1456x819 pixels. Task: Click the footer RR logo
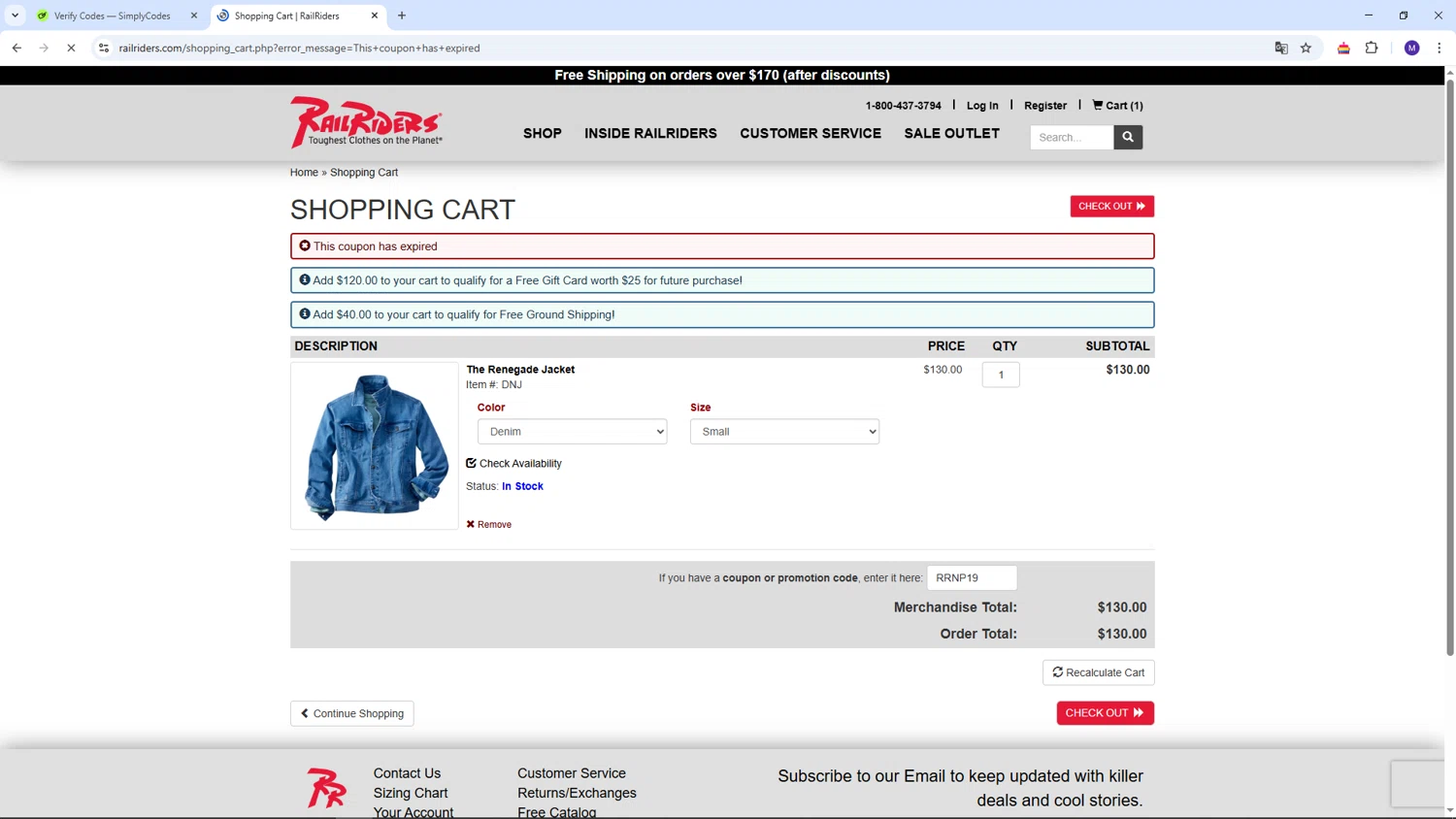[327, 788]
